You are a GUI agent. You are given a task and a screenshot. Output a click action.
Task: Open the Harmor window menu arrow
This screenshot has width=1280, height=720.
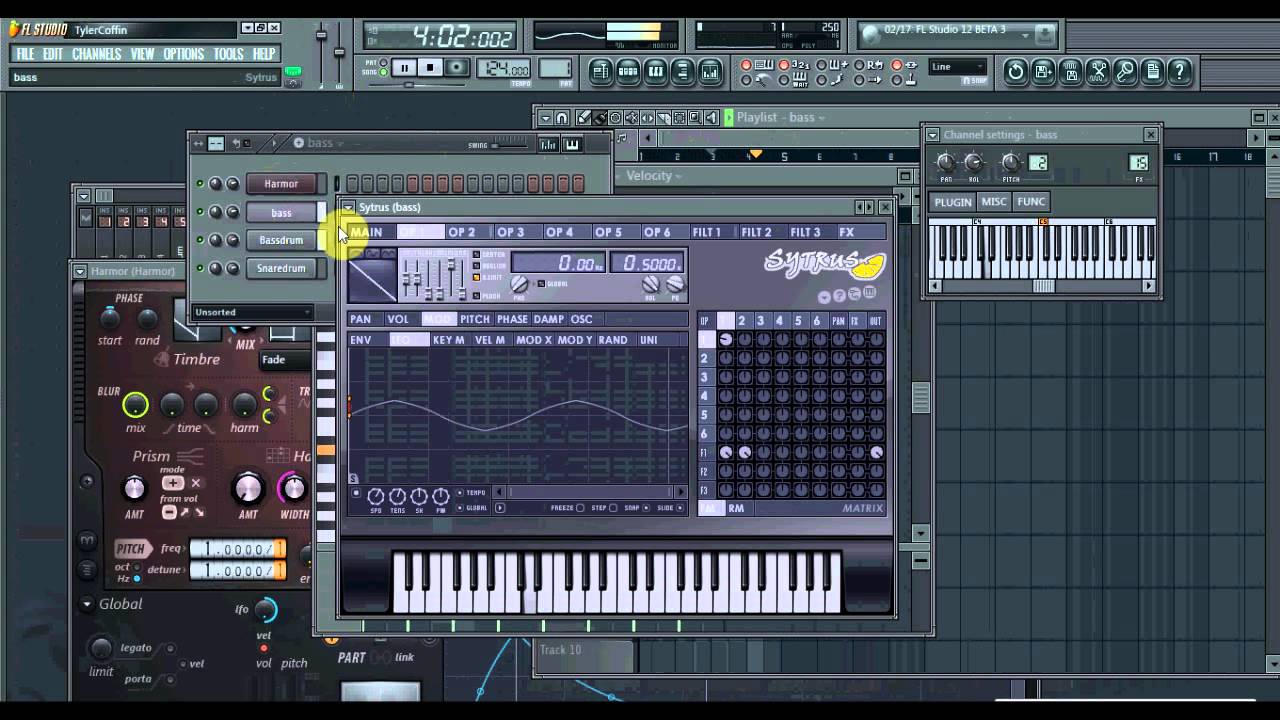point(79,271)
